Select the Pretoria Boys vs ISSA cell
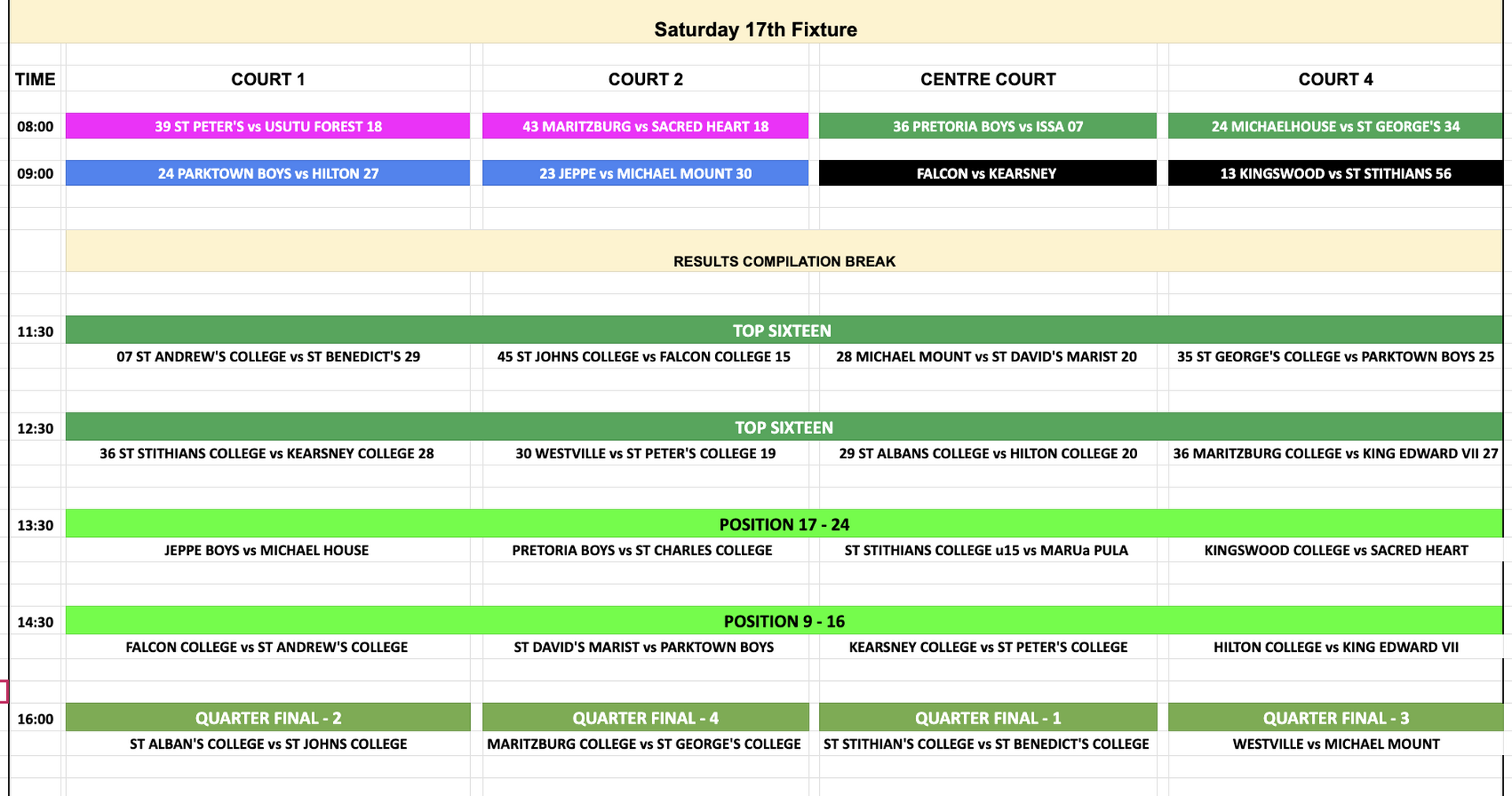Viewport: 1512px width, 796px height. coord(988,127)
